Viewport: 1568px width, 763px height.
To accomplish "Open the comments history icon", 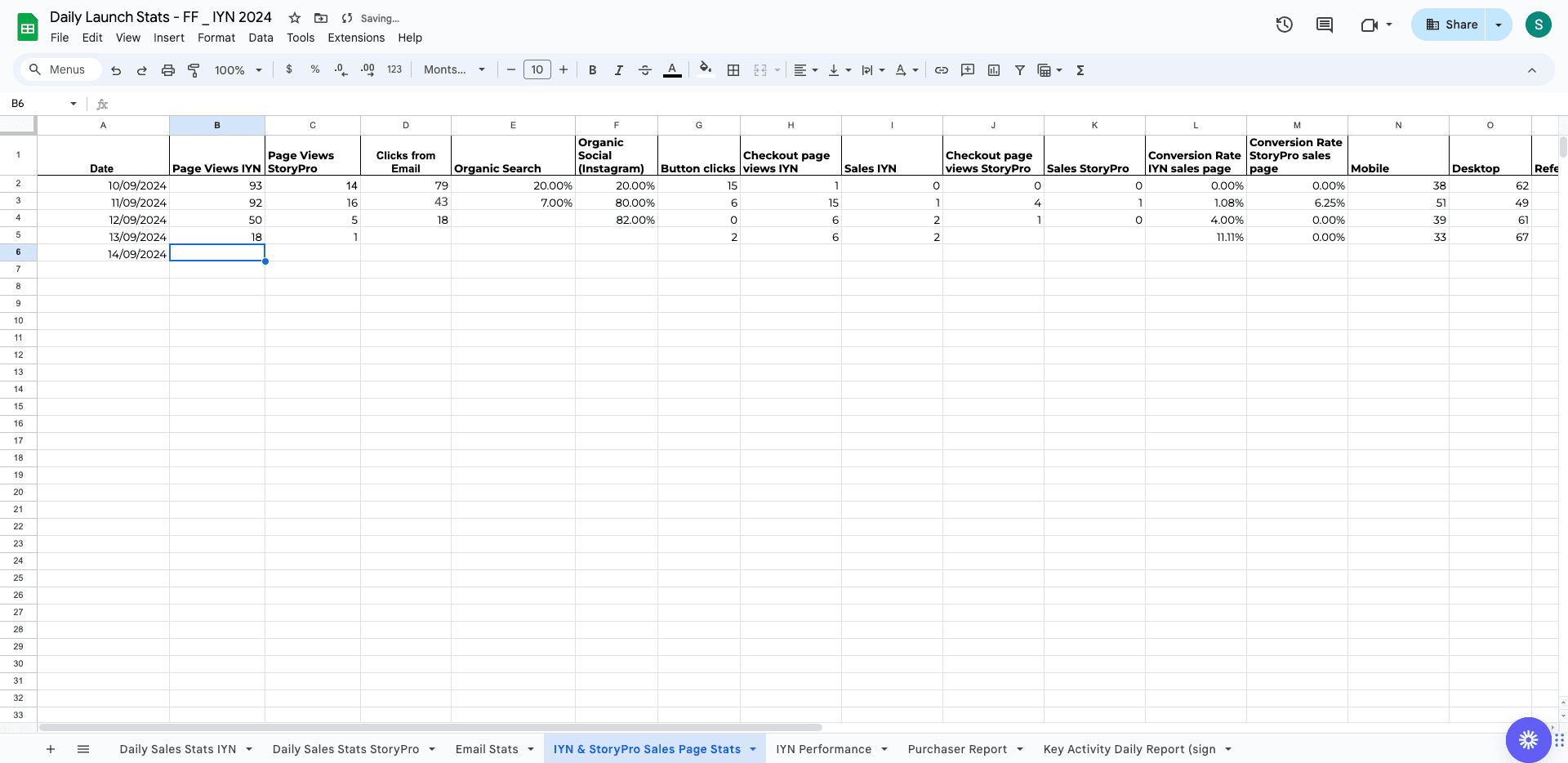I will click(x=1325, y=25).
